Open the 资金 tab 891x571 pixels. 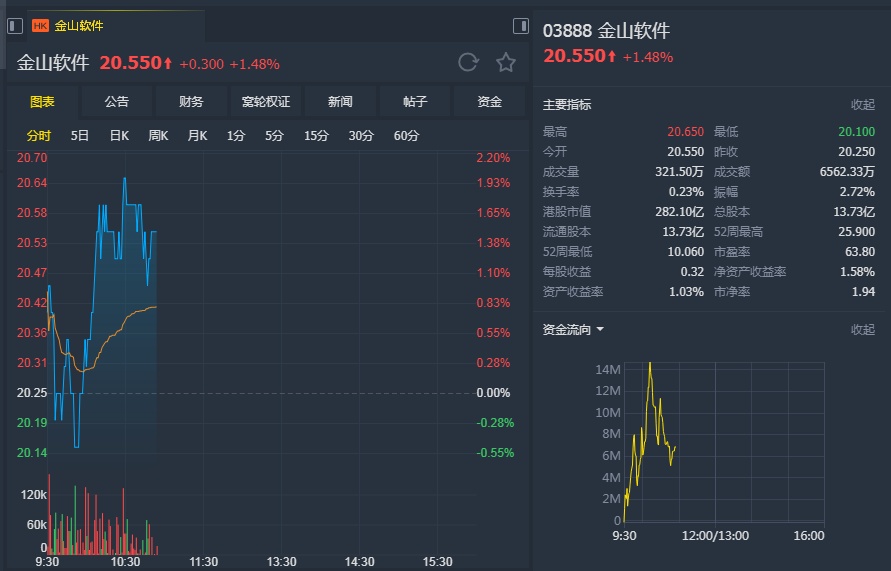coord(489,102)
